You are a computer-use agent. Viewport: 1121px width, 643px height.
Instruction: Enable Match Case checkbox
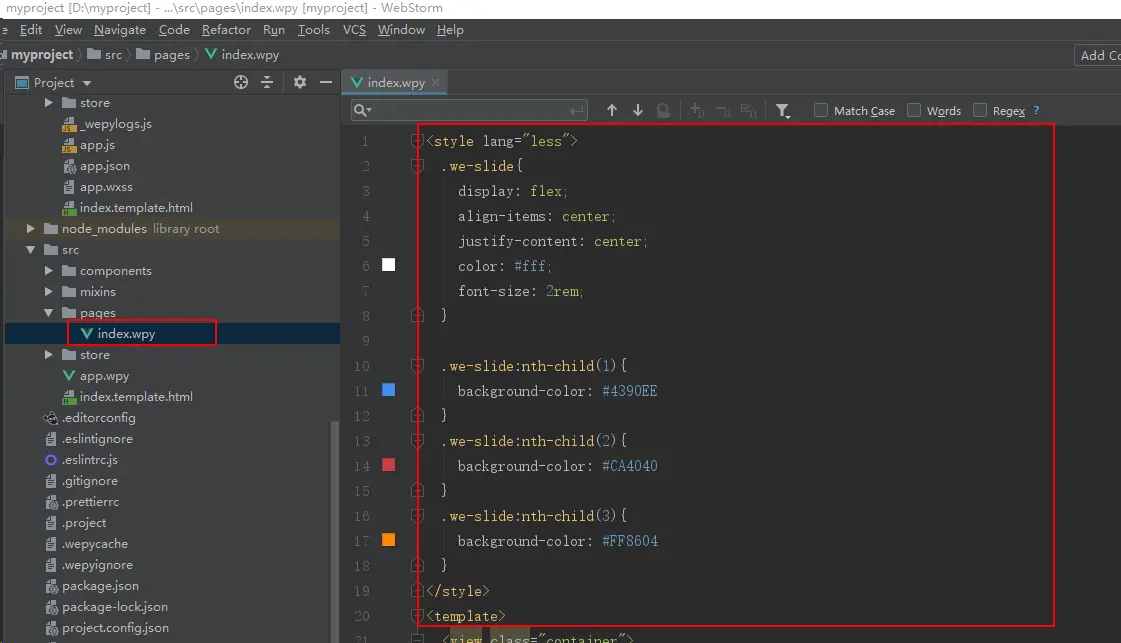tap(821, 110)
